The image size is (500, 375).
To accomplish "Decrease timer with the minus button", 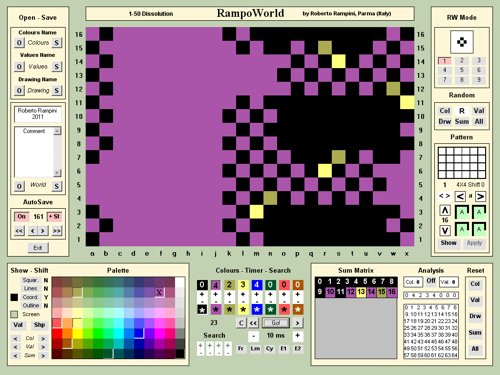I will pyautogui.click(x=254, y=336).
